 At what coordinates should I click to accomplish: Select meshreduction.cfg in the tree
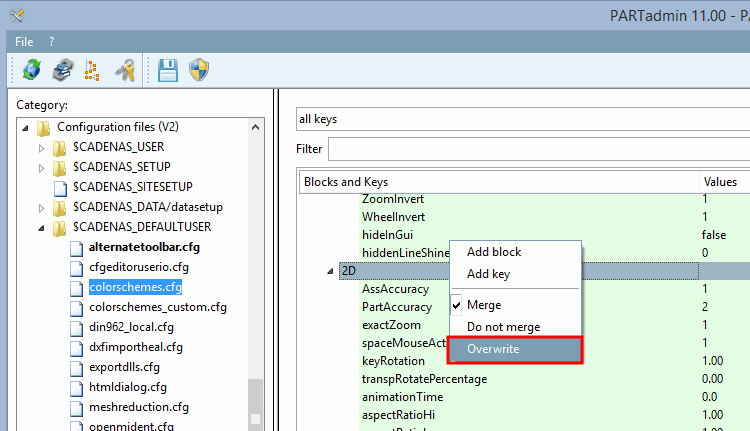click(x=139, y=407)
